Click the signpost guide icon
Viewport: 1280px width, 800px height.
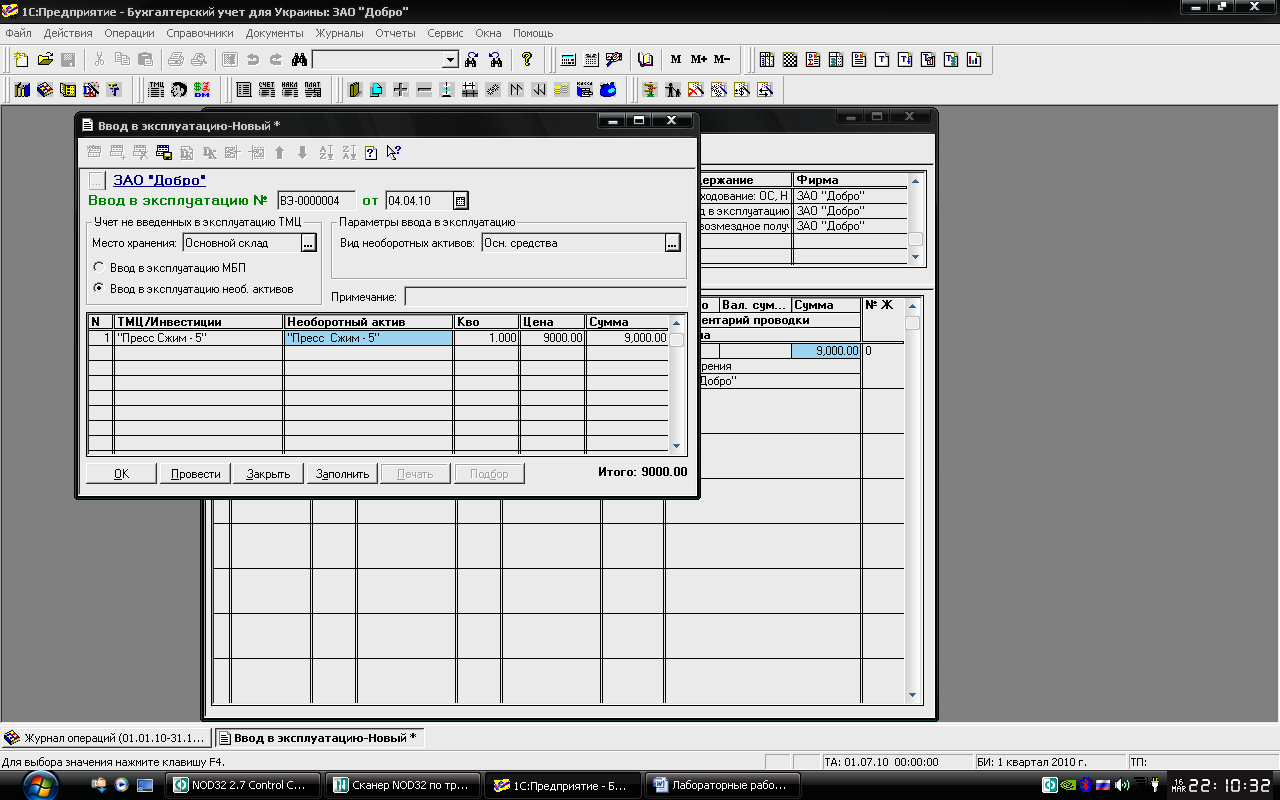pos(649,89)
